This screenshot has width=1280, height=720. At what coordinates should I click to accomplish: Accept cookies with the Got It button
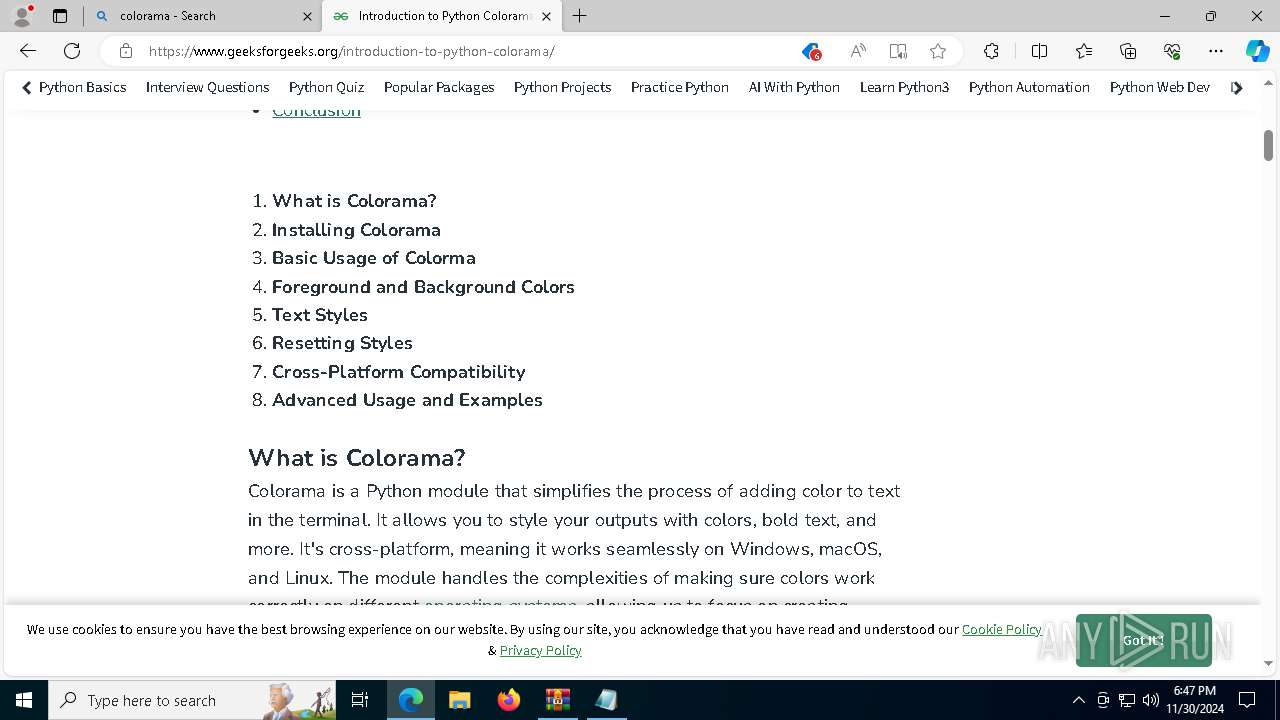(x=1144, y=640)
